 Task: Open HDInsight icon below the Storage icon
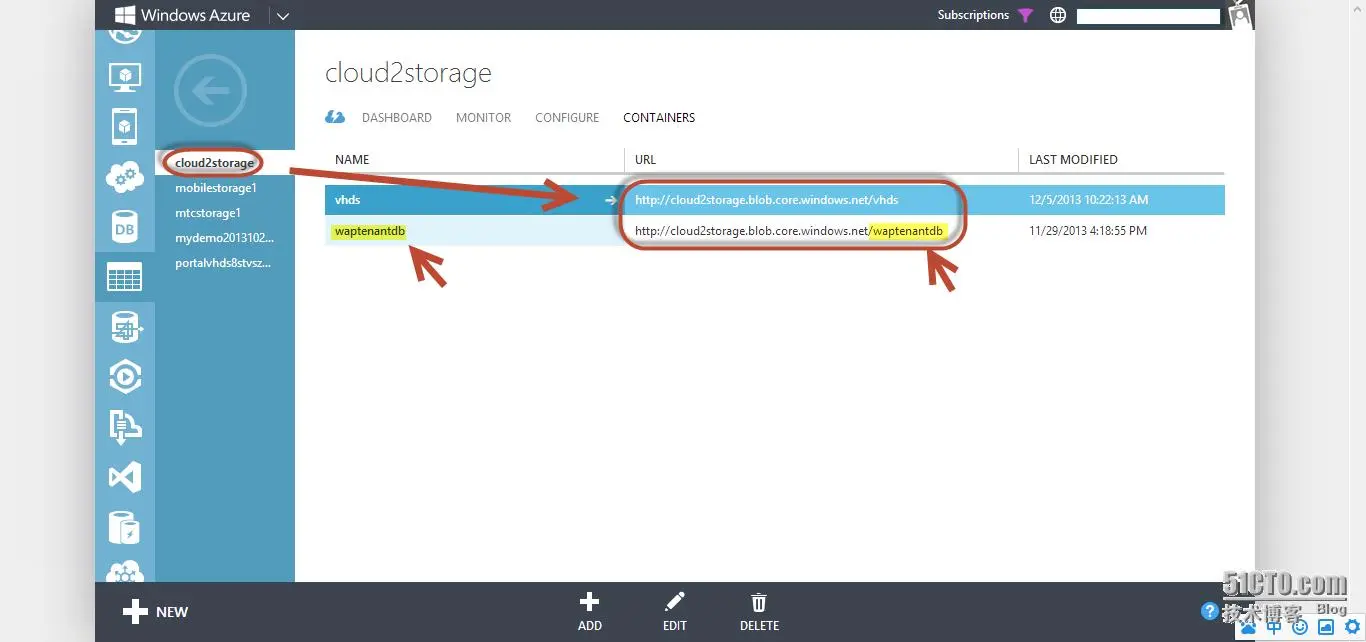tap(125, 327)
